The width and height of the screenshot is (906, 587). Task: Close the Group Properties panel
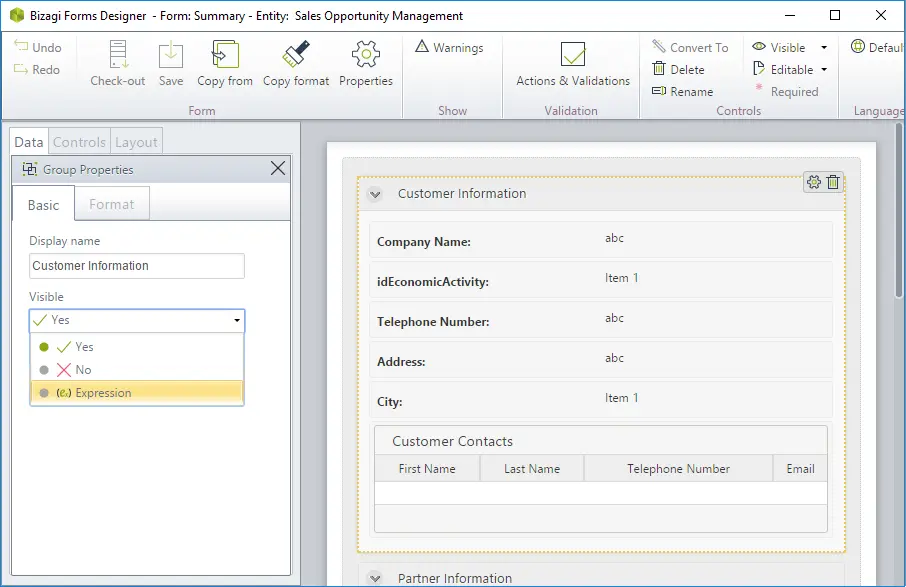pyautogui.click(x=278, y=168)
